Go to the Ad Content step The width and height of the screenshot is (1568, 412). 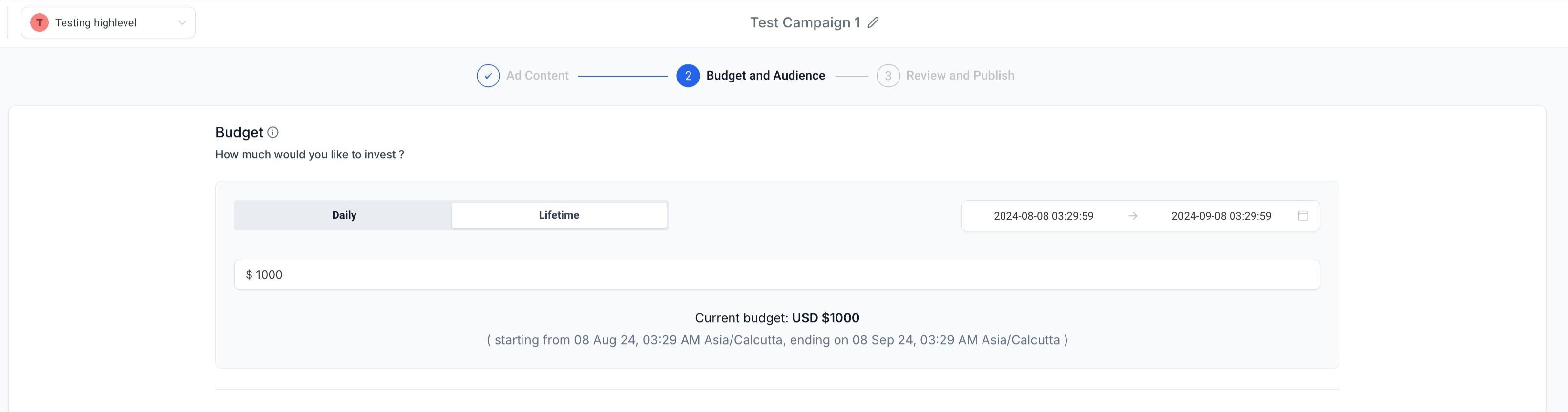point(537,76)
